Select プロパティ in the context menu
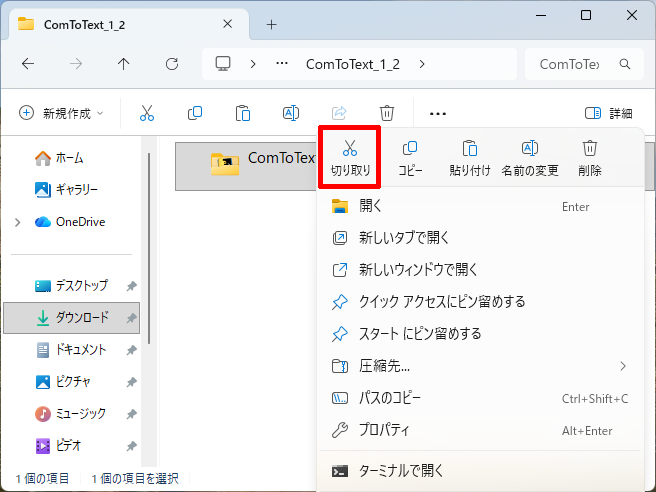This screenshot has height=492, width=656. (x=384, y=430)
